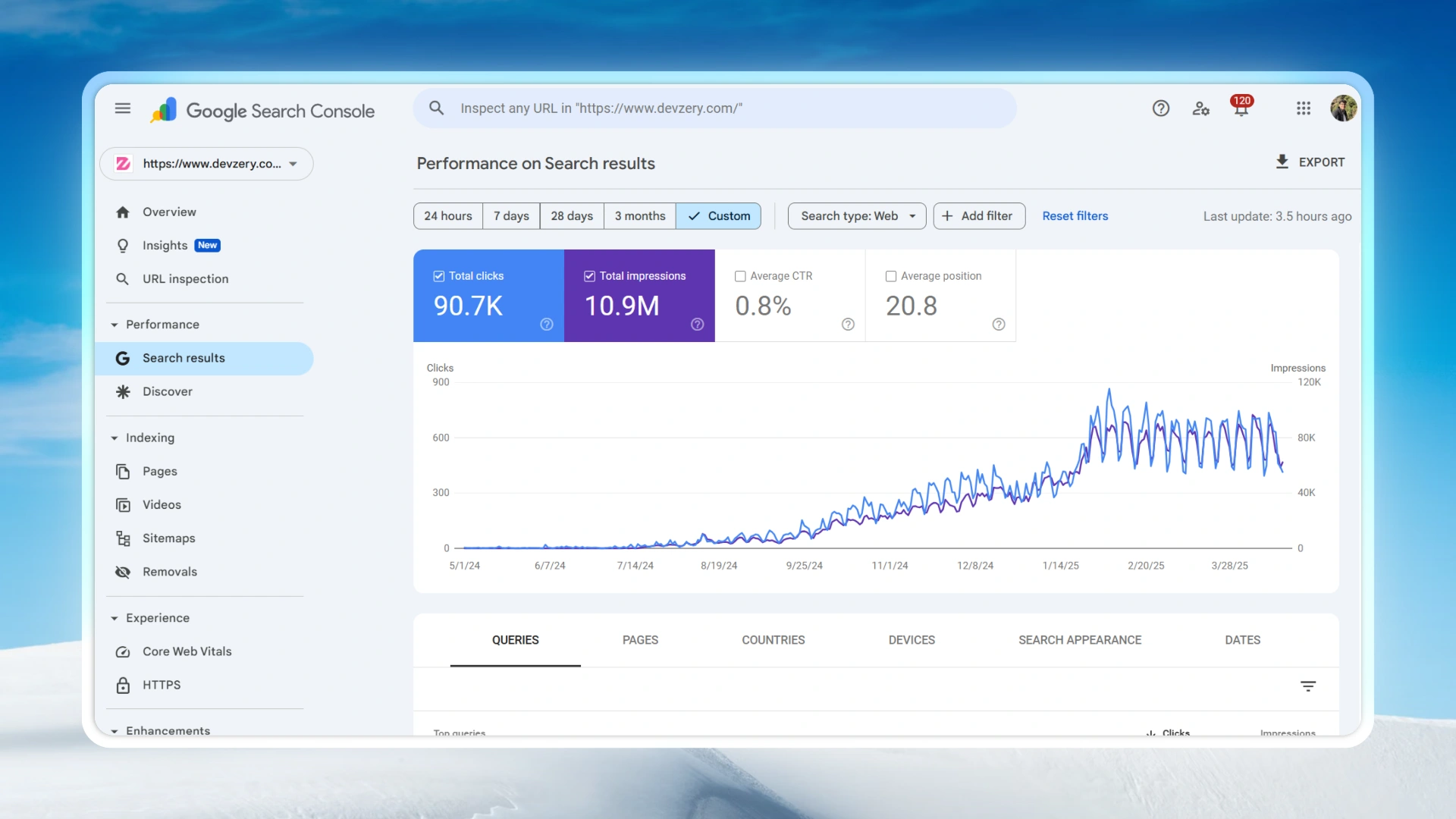
Task: Switch to the DEVICES tab
Action: click(912, 640)
